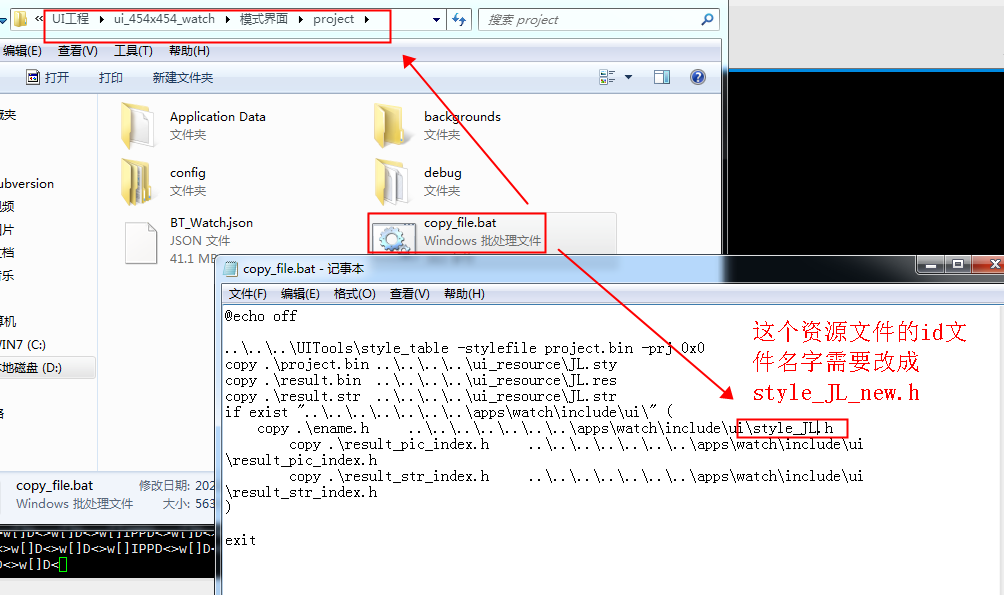Select the BT_Watch.json file icon
Image resolution: width=1004 pixels, height=595 pixels.
click(x=141, y=243)
